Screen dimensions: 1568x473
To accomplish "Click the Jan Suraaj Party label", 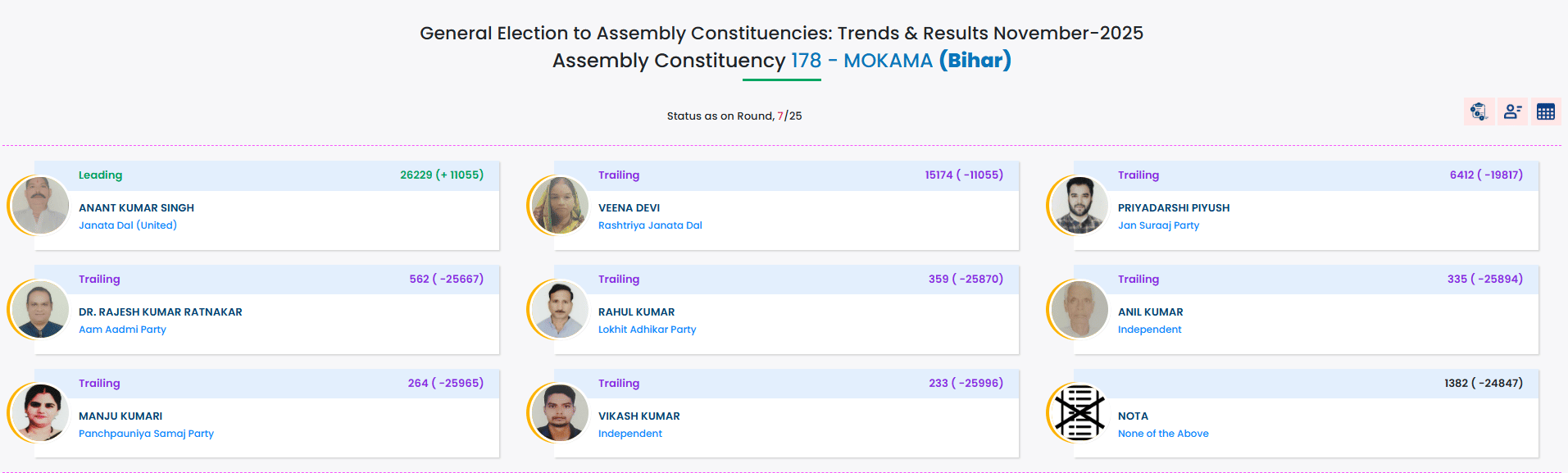I will [1158, 225].
